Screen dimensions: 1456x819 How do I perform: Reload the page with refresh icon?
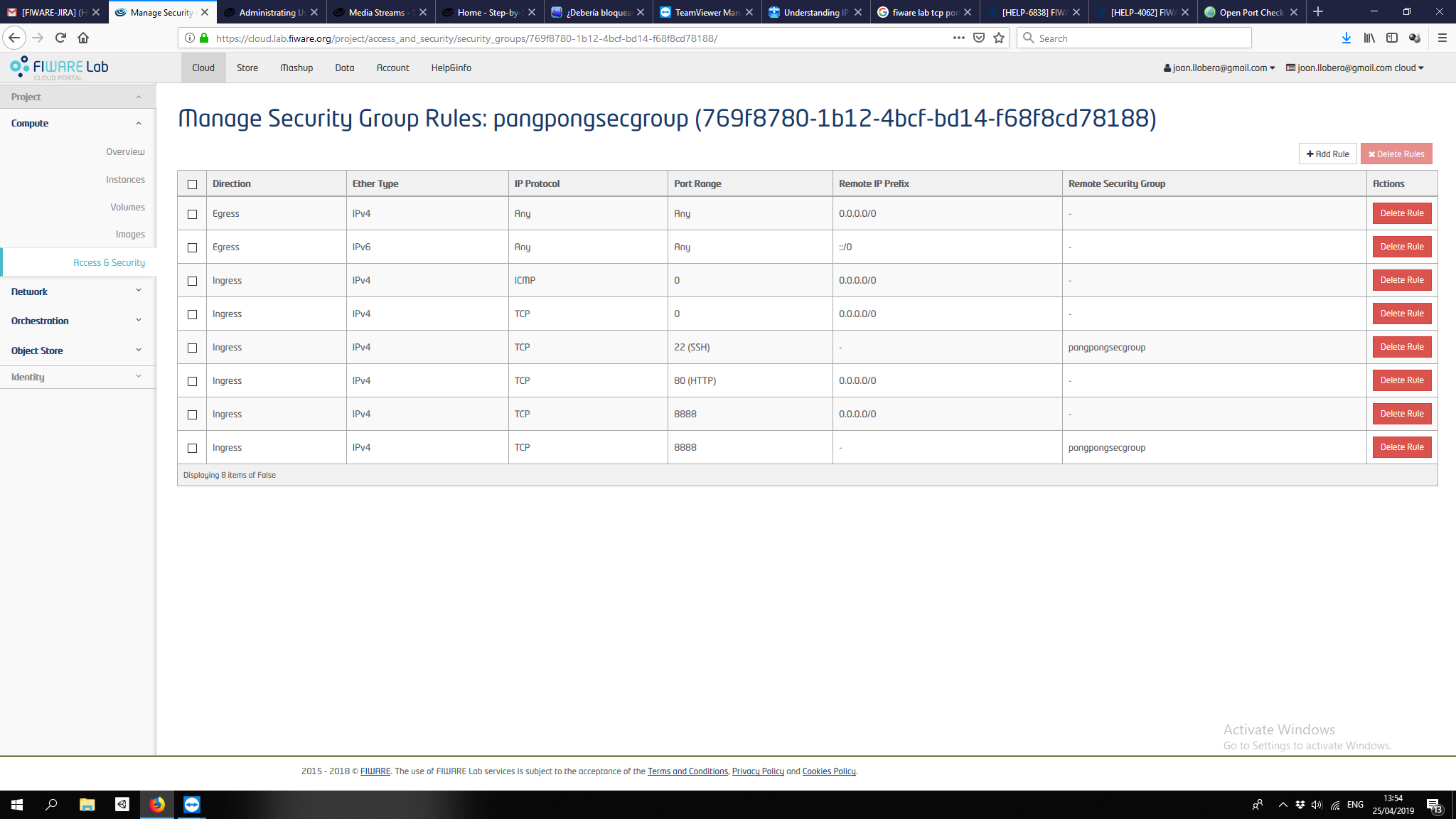click(60, 38)
